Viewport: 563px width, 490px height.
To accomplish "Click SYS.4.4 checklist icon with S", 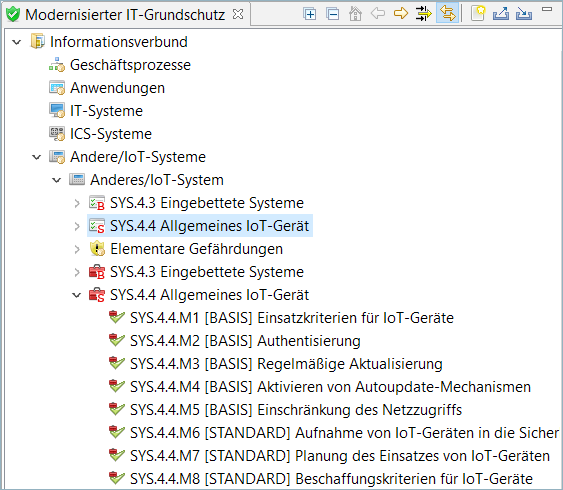I will (97, 226).
